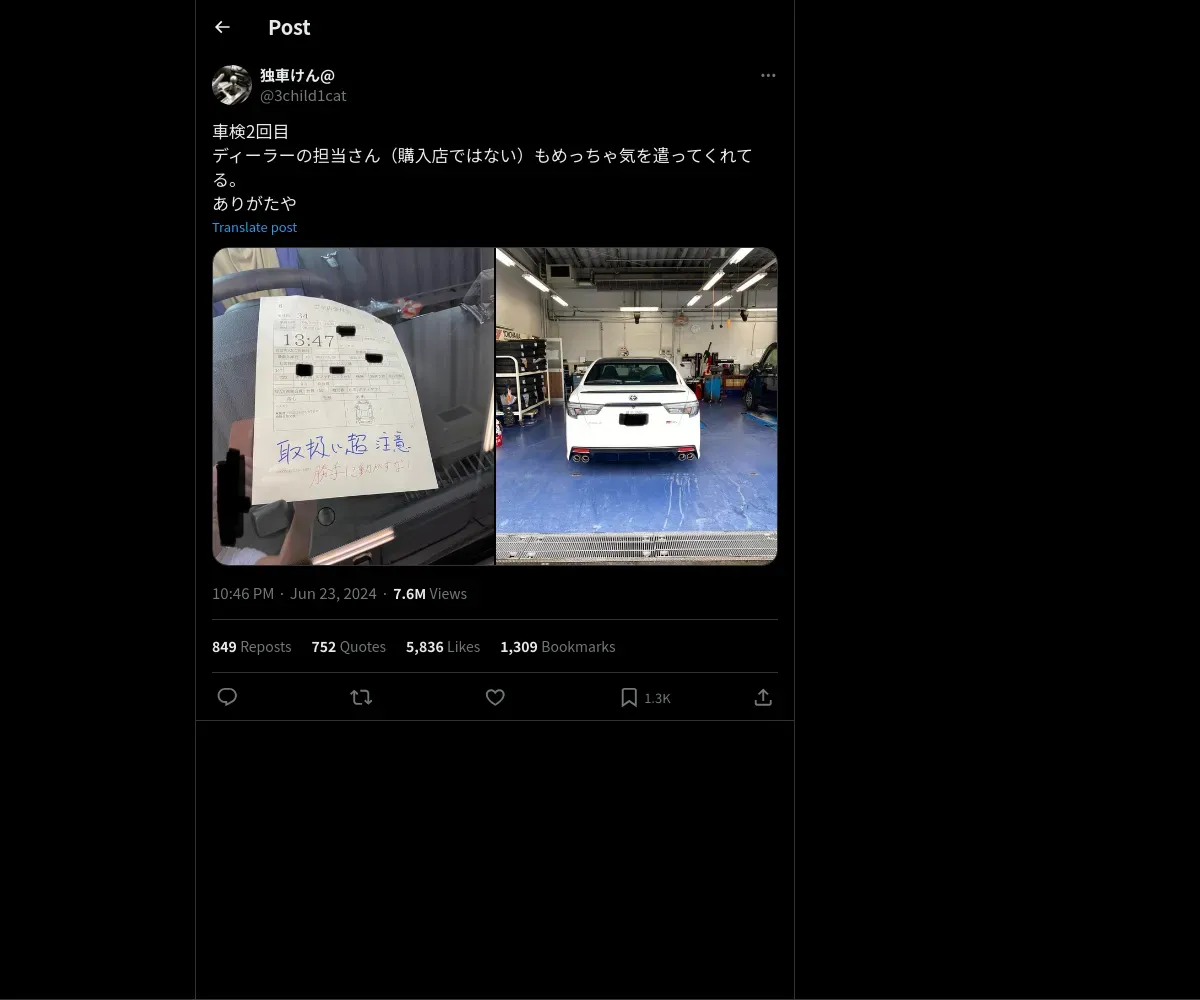
Task: Click the reply speech bubble icon
Action: click(x=227, y=697)
